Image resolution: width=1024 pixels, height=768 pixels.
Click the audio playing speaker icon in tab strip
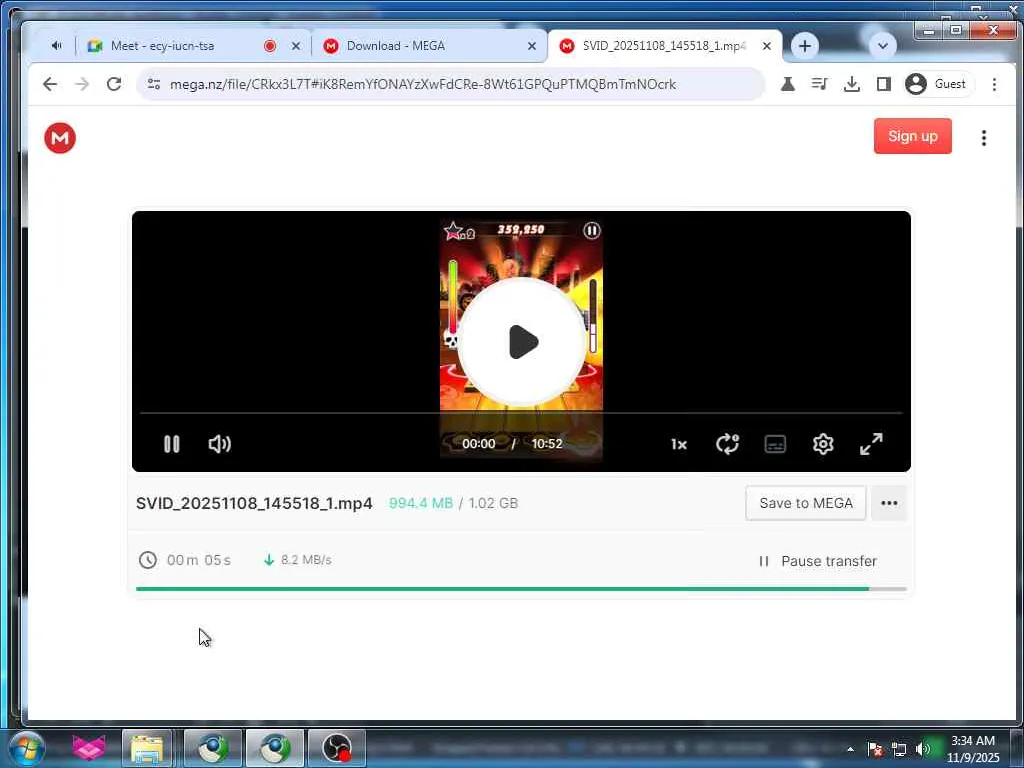click(x=57, y=46)
